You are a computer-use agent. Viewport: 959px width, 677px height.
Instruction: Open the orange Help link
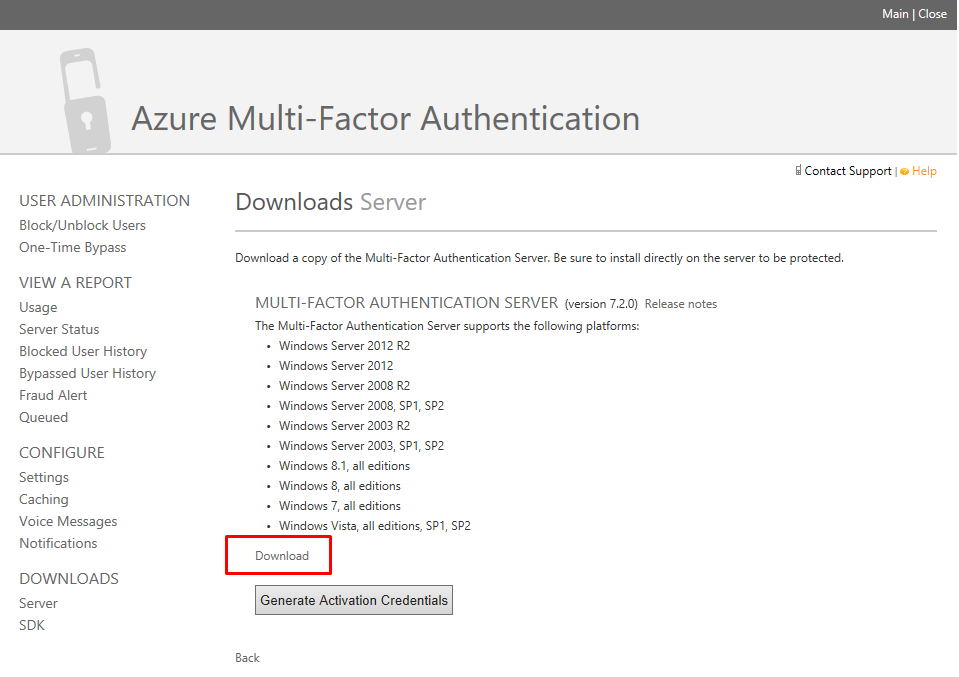[x=924, y=171]
